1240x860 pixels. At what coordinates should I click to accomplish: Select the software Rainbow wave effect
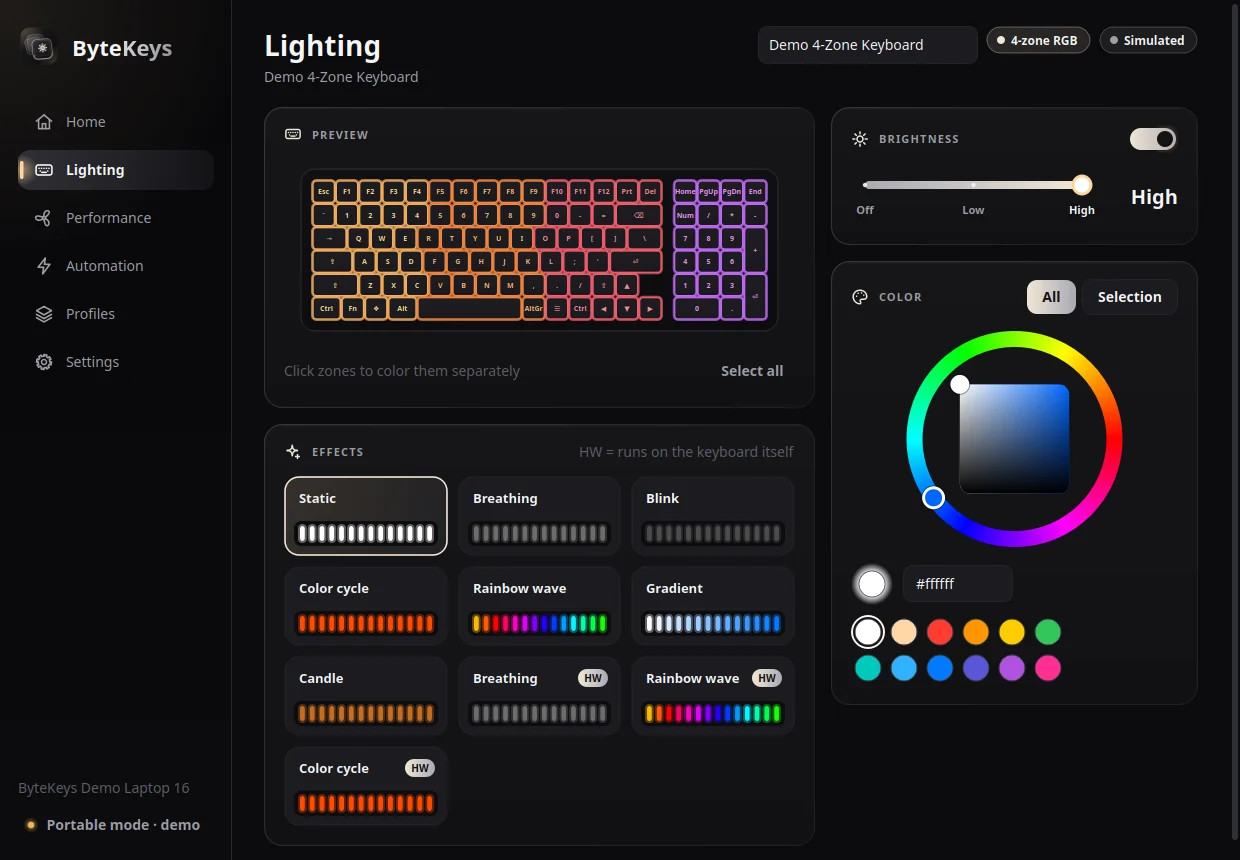(539, 606)
